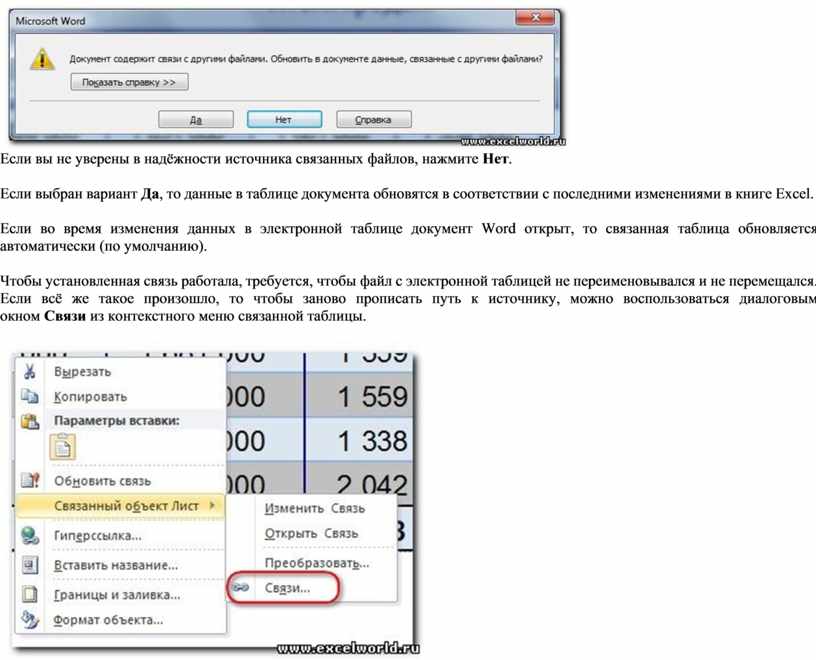Click the scissors icon next to Вырезать
Screen dimensions: 816x660
pyautogui.click(x=30, y=371)
